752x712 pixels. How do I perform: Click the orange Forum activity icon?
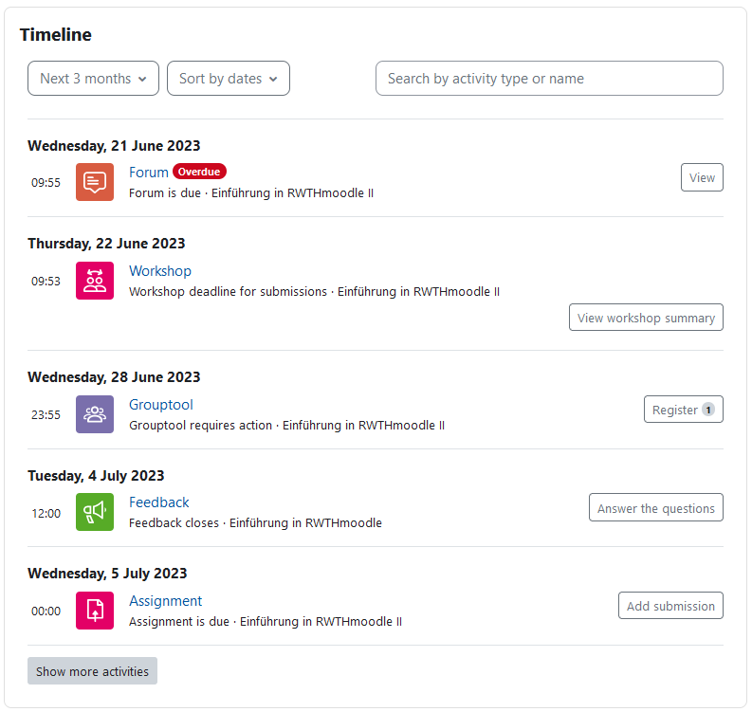(x=95, y=182)
